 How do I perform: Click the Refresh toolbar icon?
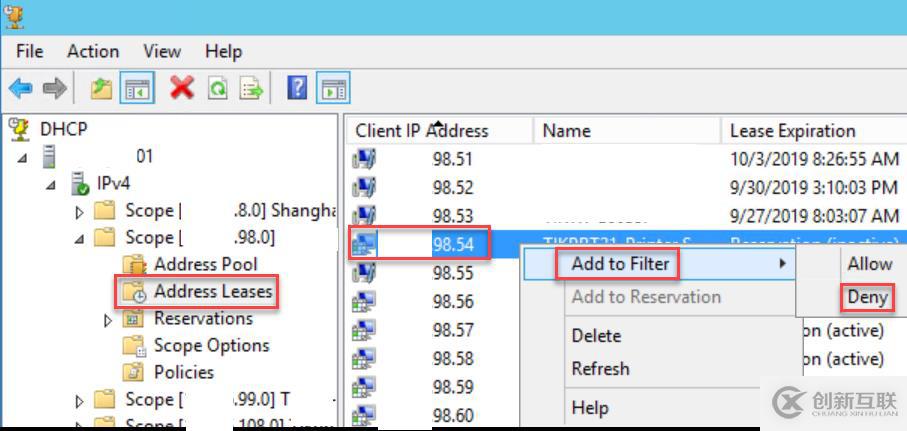tap(217, 89)
